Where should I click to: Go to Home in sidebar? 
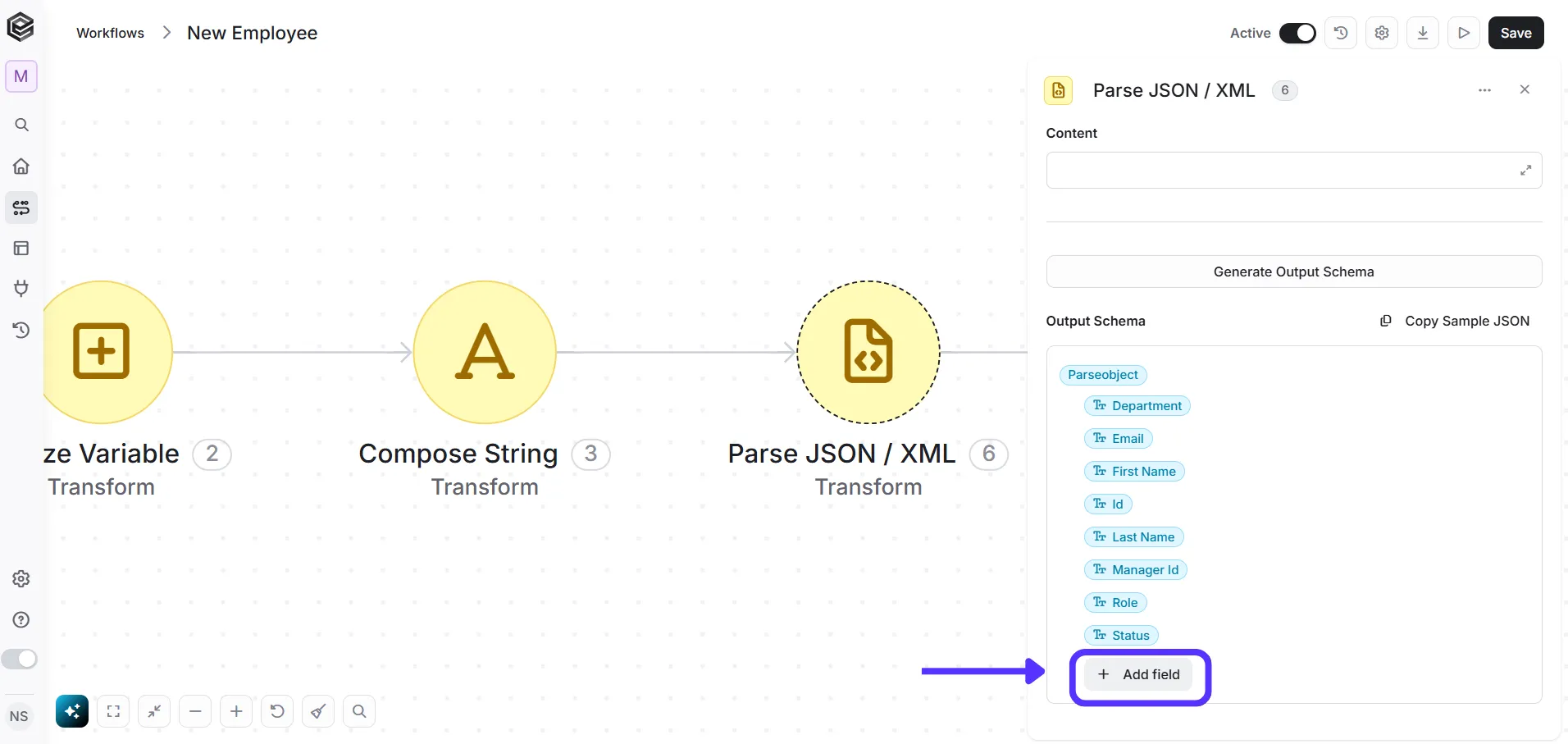click(x=21, y=167)
